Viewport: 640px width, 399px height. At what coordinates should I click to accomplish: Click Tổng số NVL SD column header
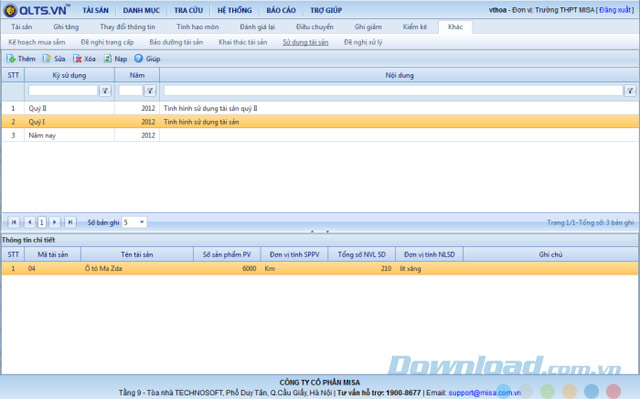[x=362, y=254]
